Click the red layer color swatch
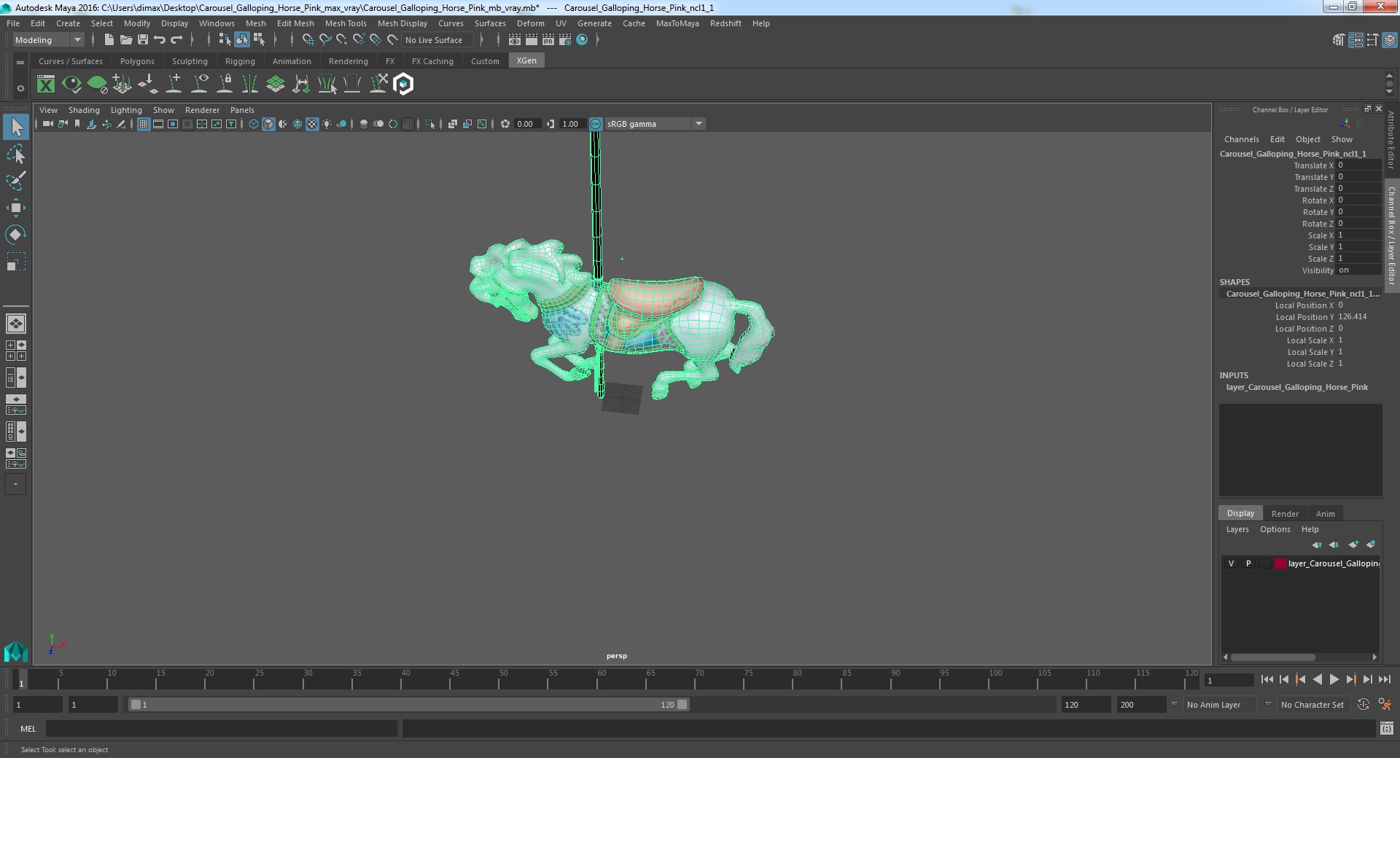Image resolution: width=1400 pixels, height=844 pixels. pyautogui.click(x=1280, y=563)
